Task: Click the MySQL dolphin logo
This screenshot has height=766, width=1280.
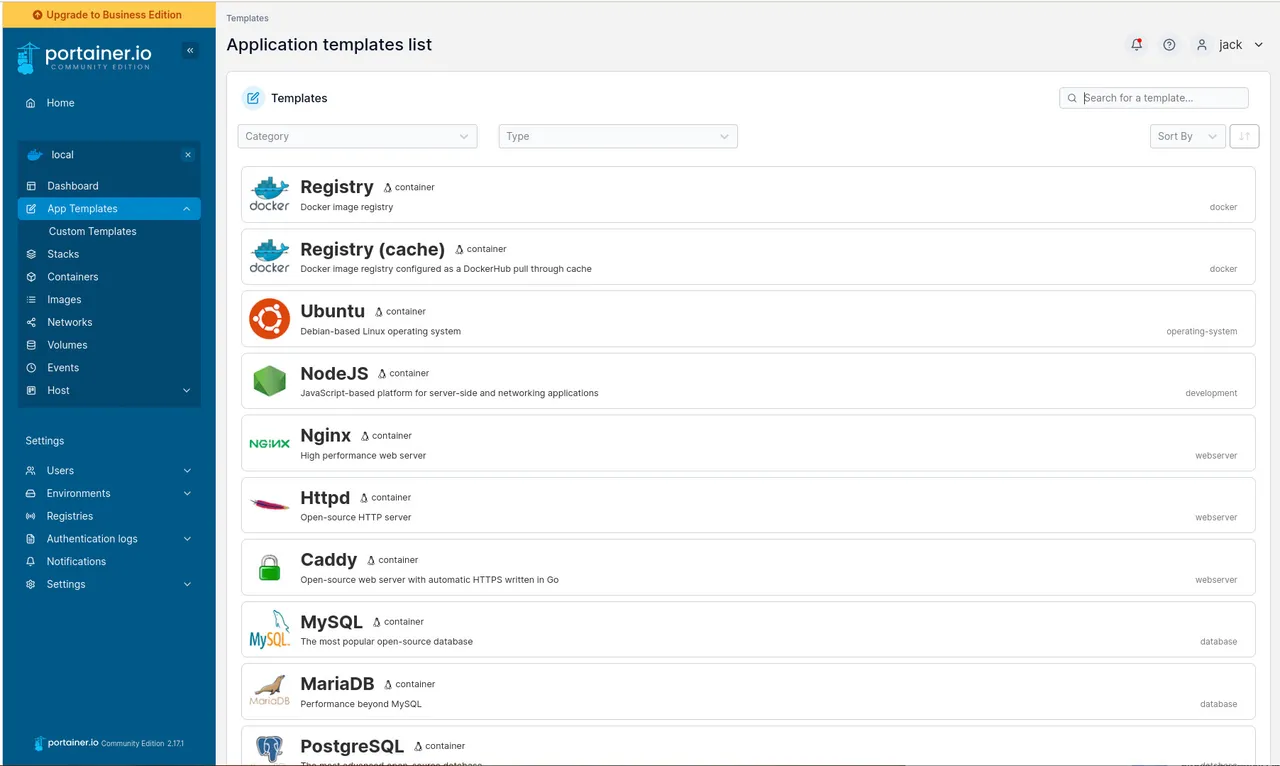Action: pos(269,630)
